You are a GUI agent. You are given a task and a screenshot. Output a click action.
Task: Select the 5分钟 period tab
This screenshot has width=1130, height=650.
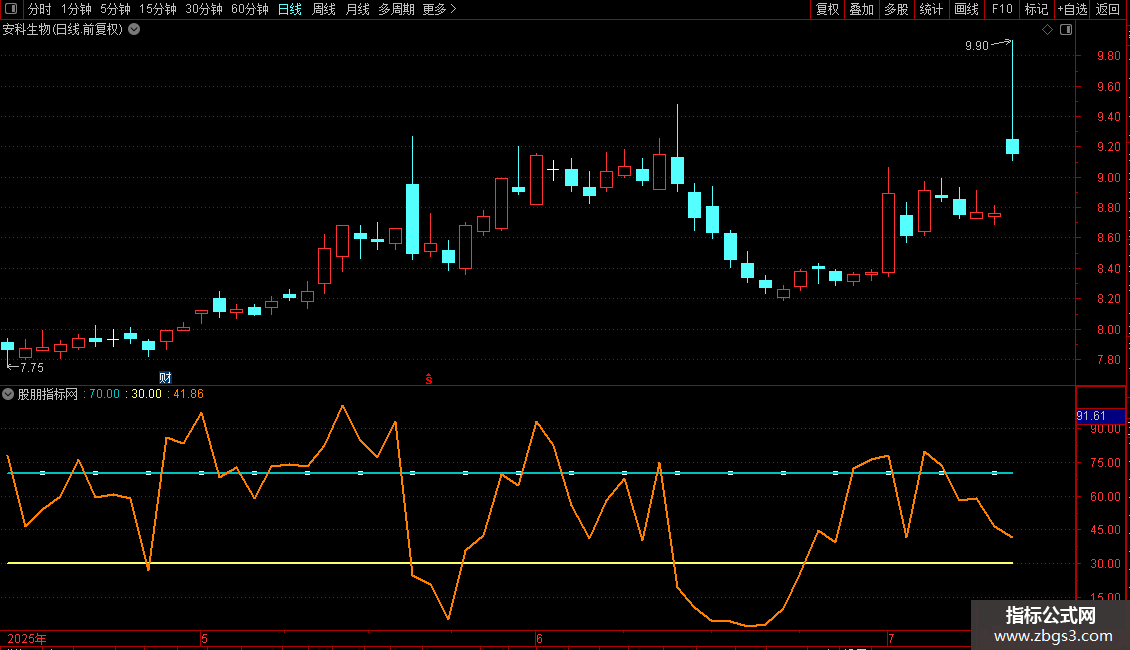115,9
